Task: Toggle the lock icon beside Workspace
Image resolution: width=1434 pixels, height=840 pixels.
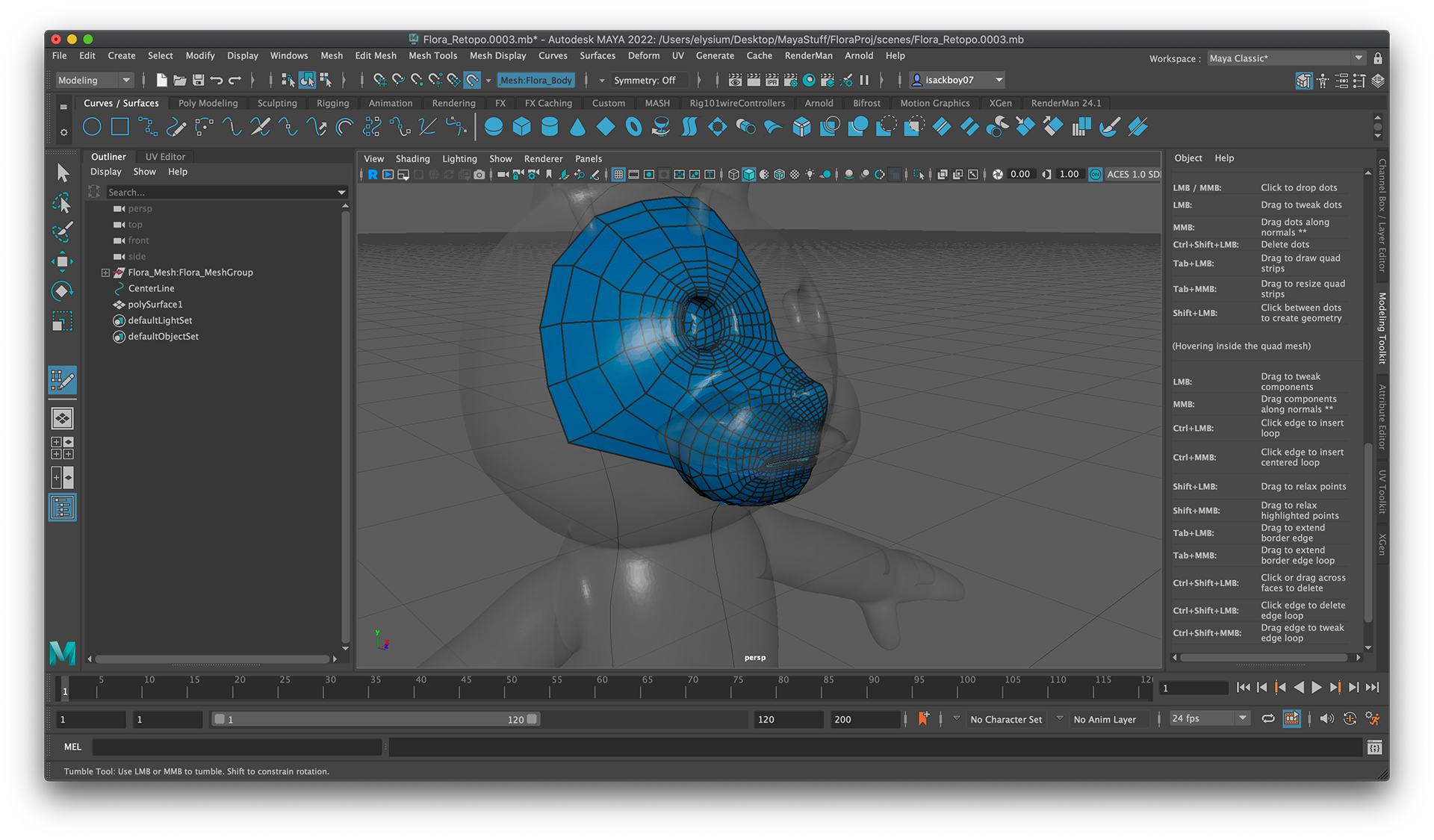Action: coord(1378,58)
